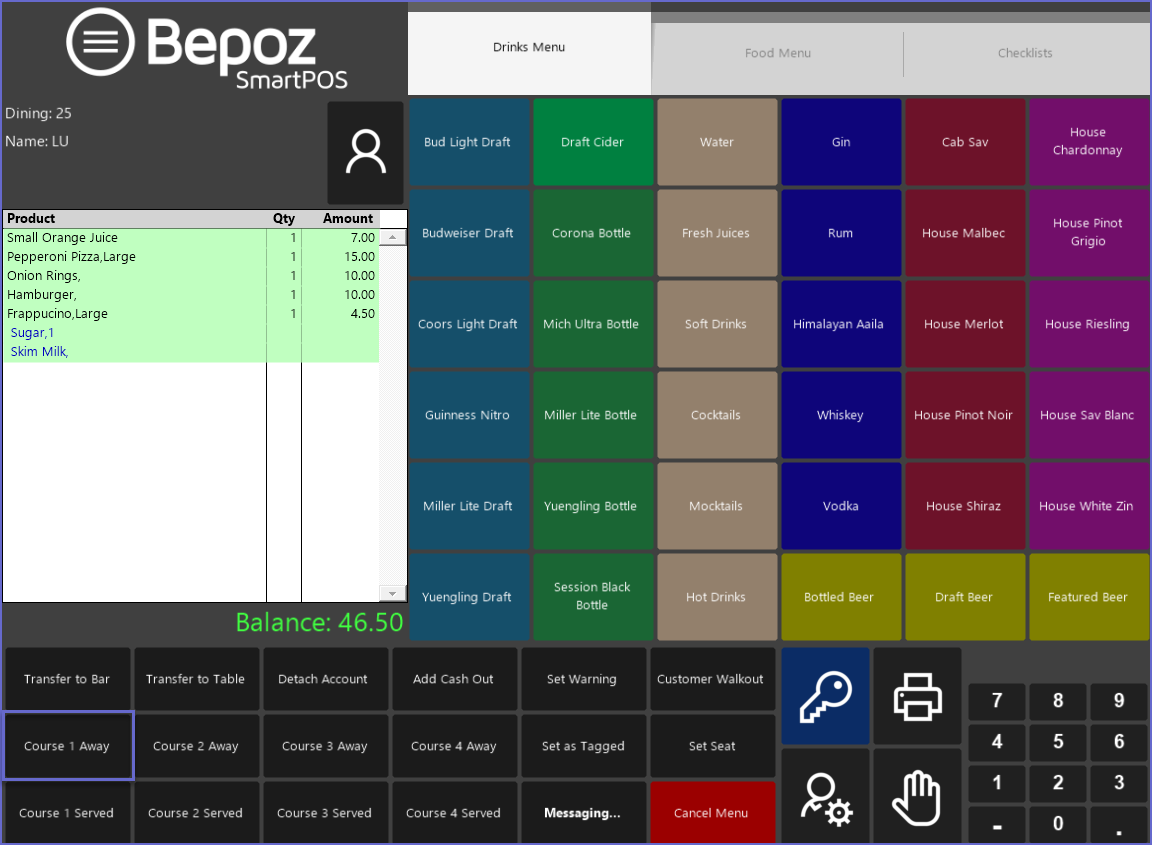Select House Chardonnay
This screenshot has width=1152, height=845.
1089,142
